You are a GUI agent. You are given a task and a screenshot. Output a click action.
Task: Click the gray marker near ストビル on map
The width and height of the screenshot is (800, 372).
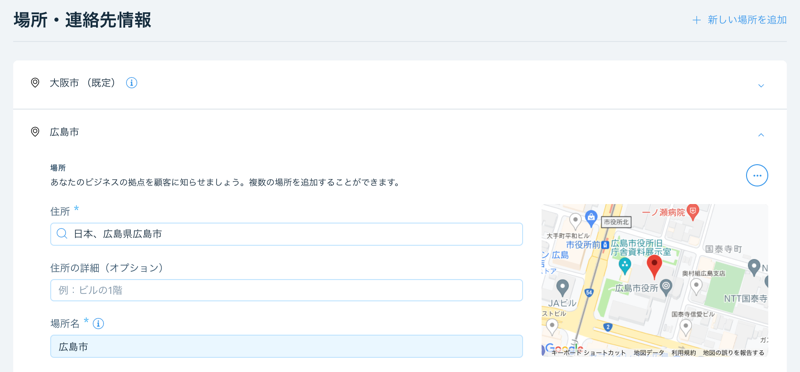pyautogui.click(x=552, y=326)
